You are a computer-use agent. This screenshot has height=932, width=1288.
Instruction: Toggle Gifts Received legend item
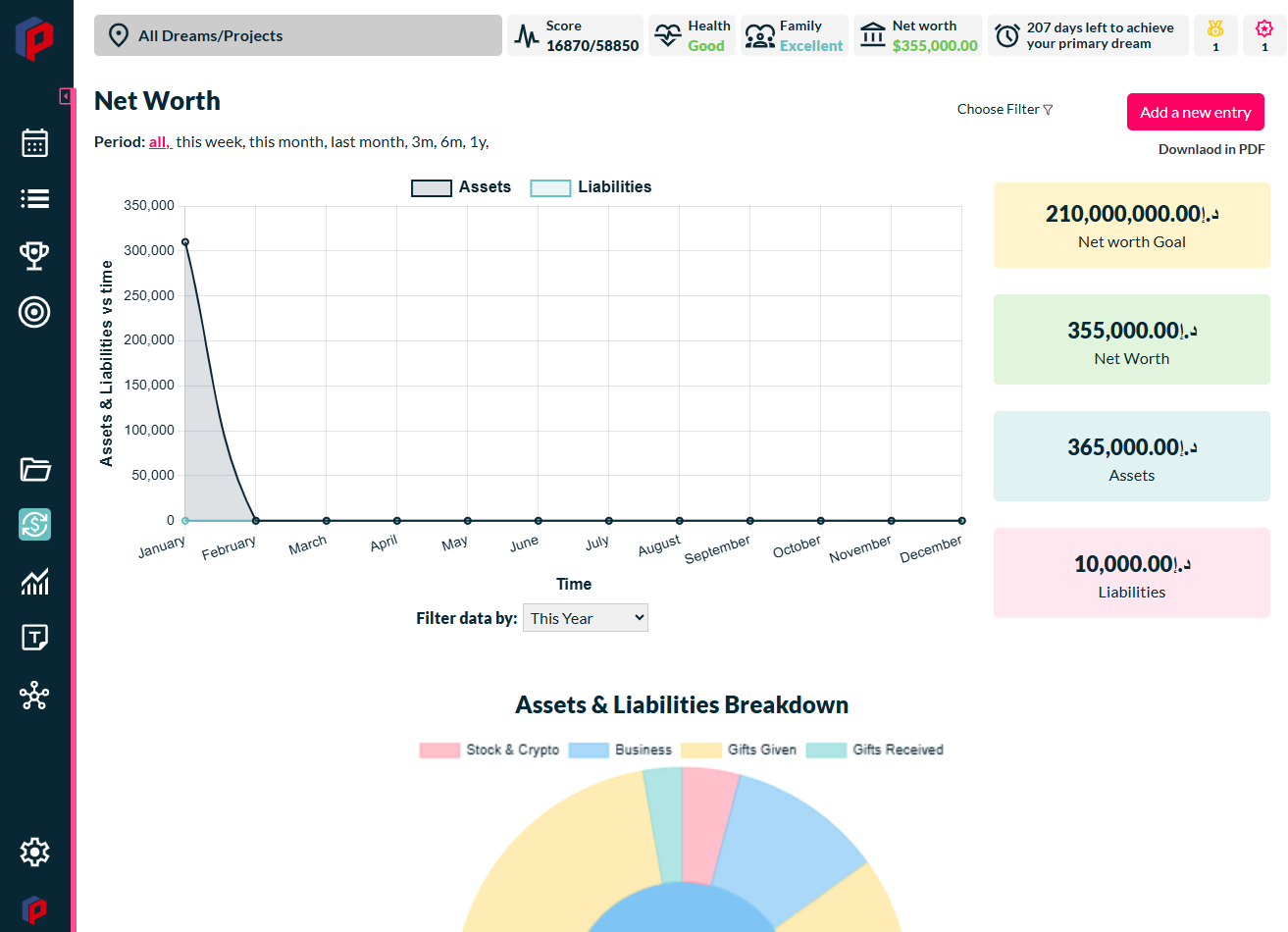[875, 750]
